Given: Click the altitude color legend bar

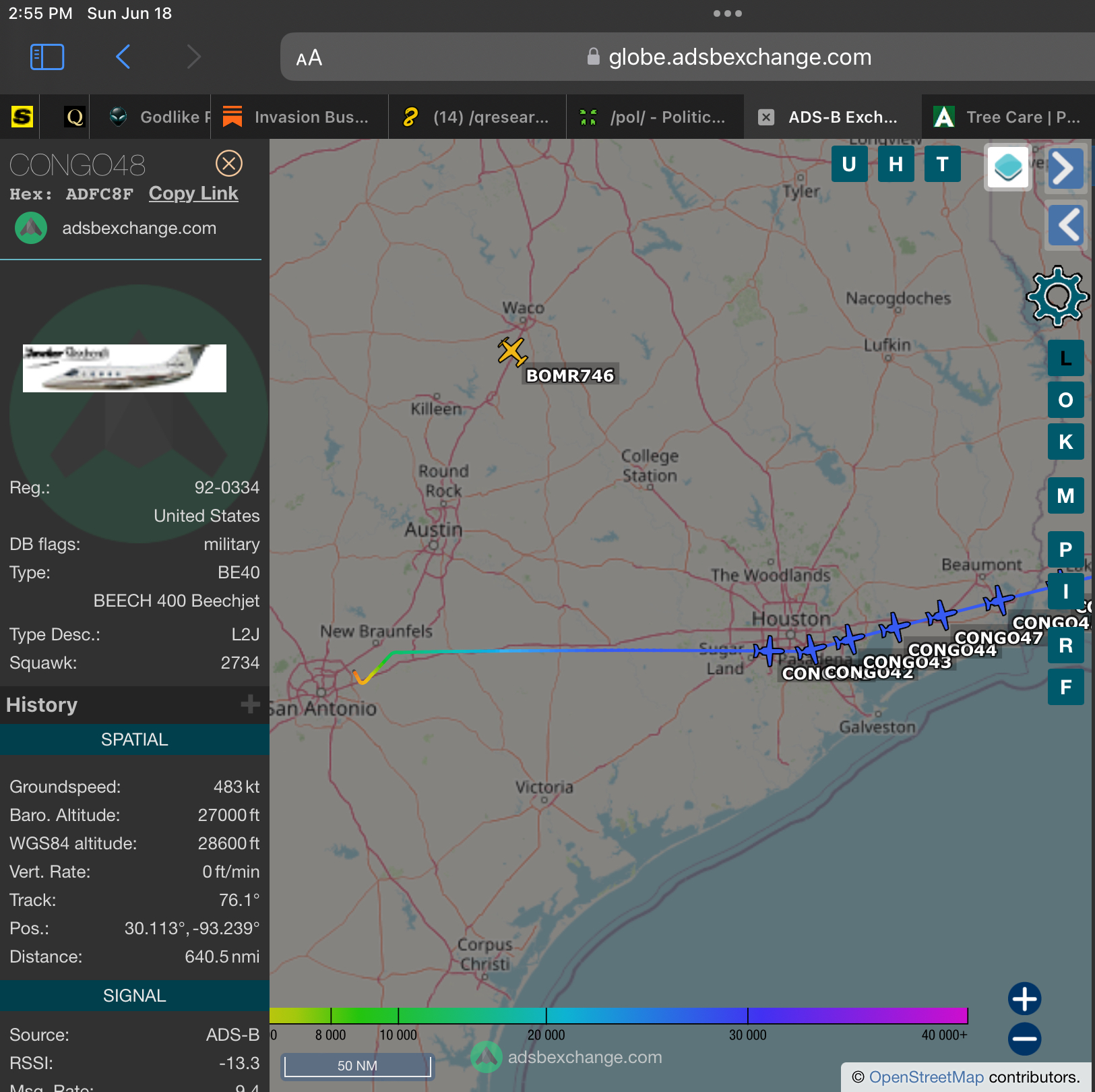Looking at the screenshot, I should [x=619, y=1015].
